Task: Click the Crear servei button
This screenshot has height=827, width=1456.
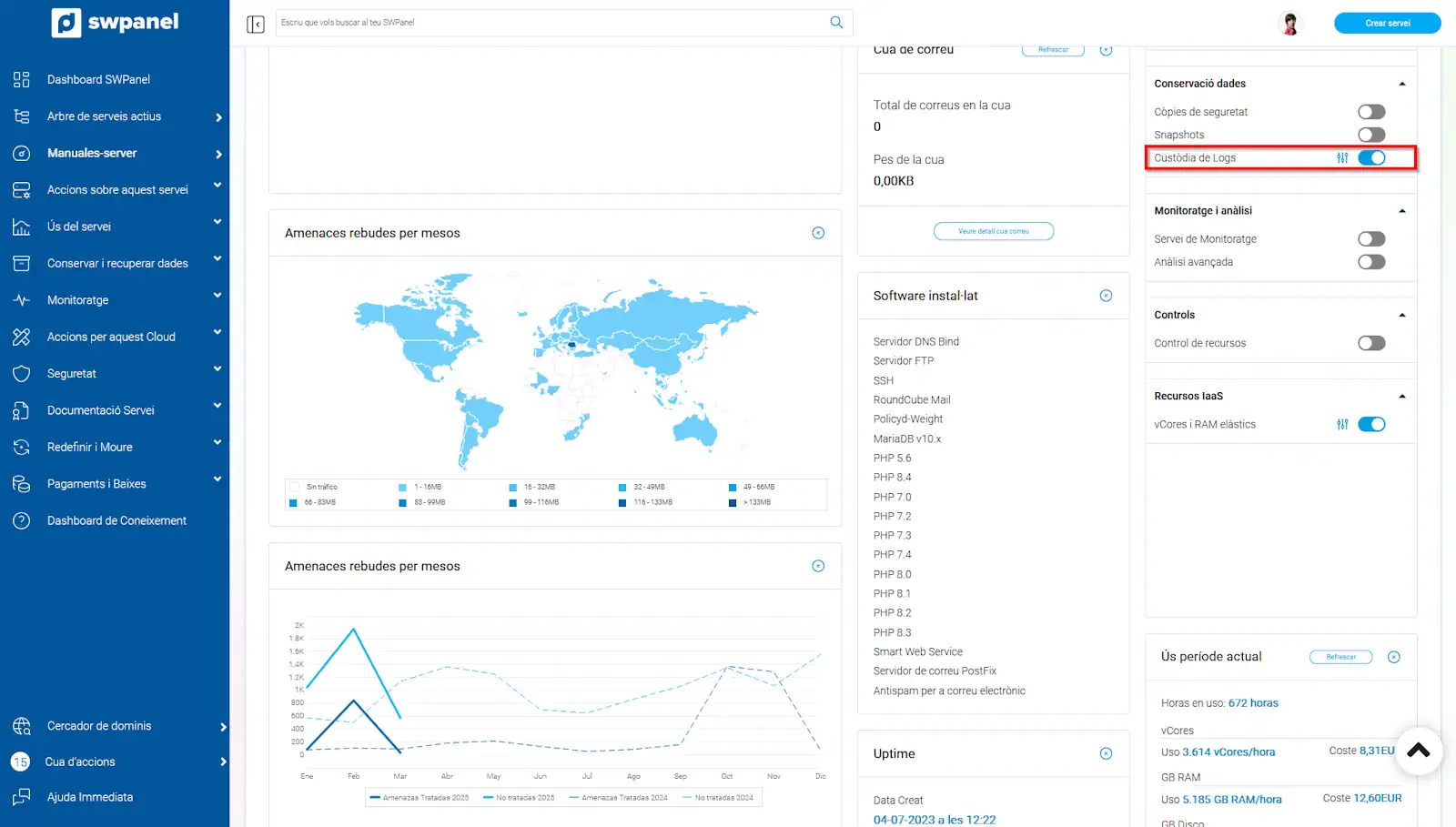Action: click(x=1387, y=23)
